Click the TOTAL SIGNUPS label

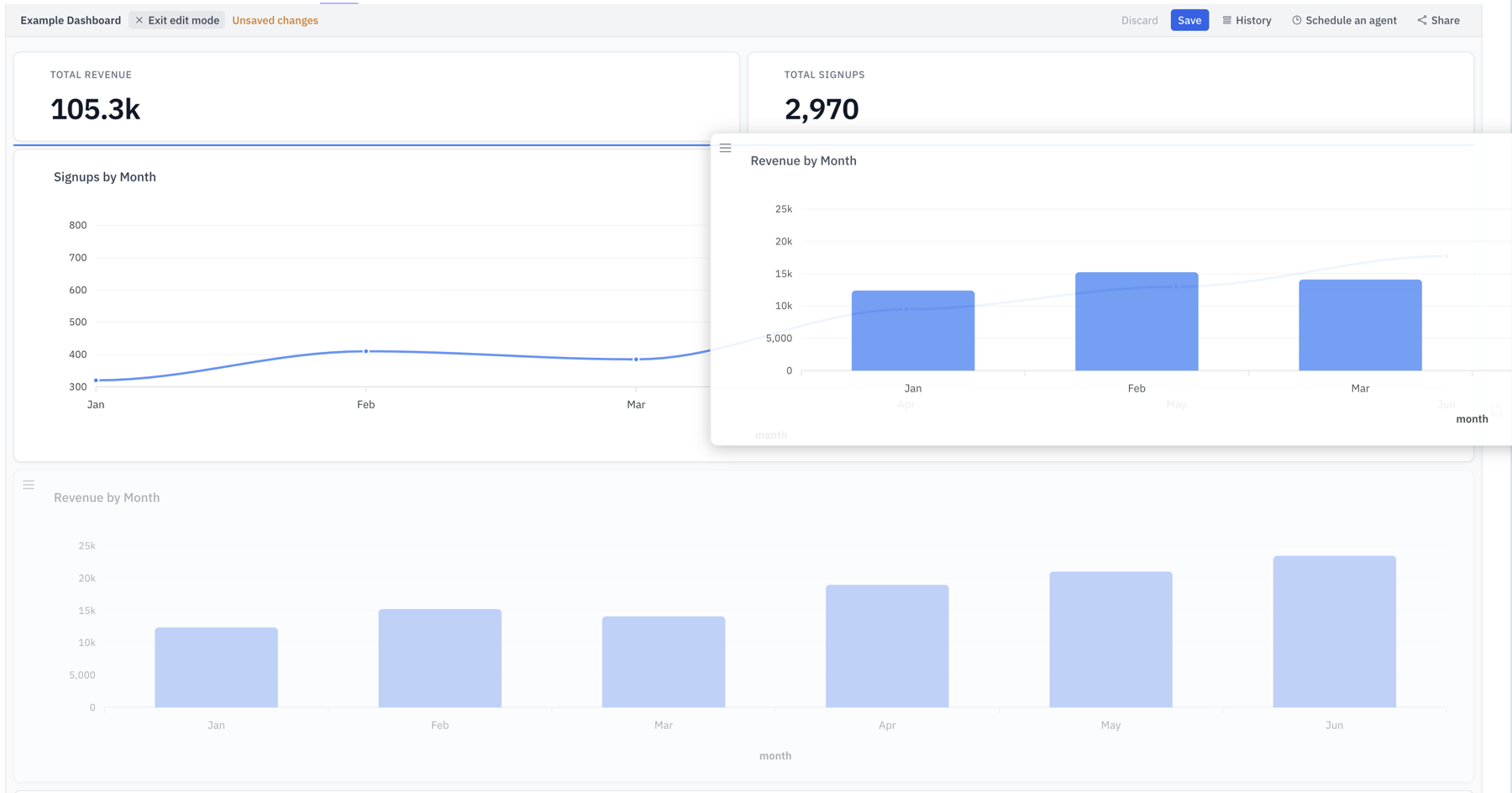(x=824, y=75)
